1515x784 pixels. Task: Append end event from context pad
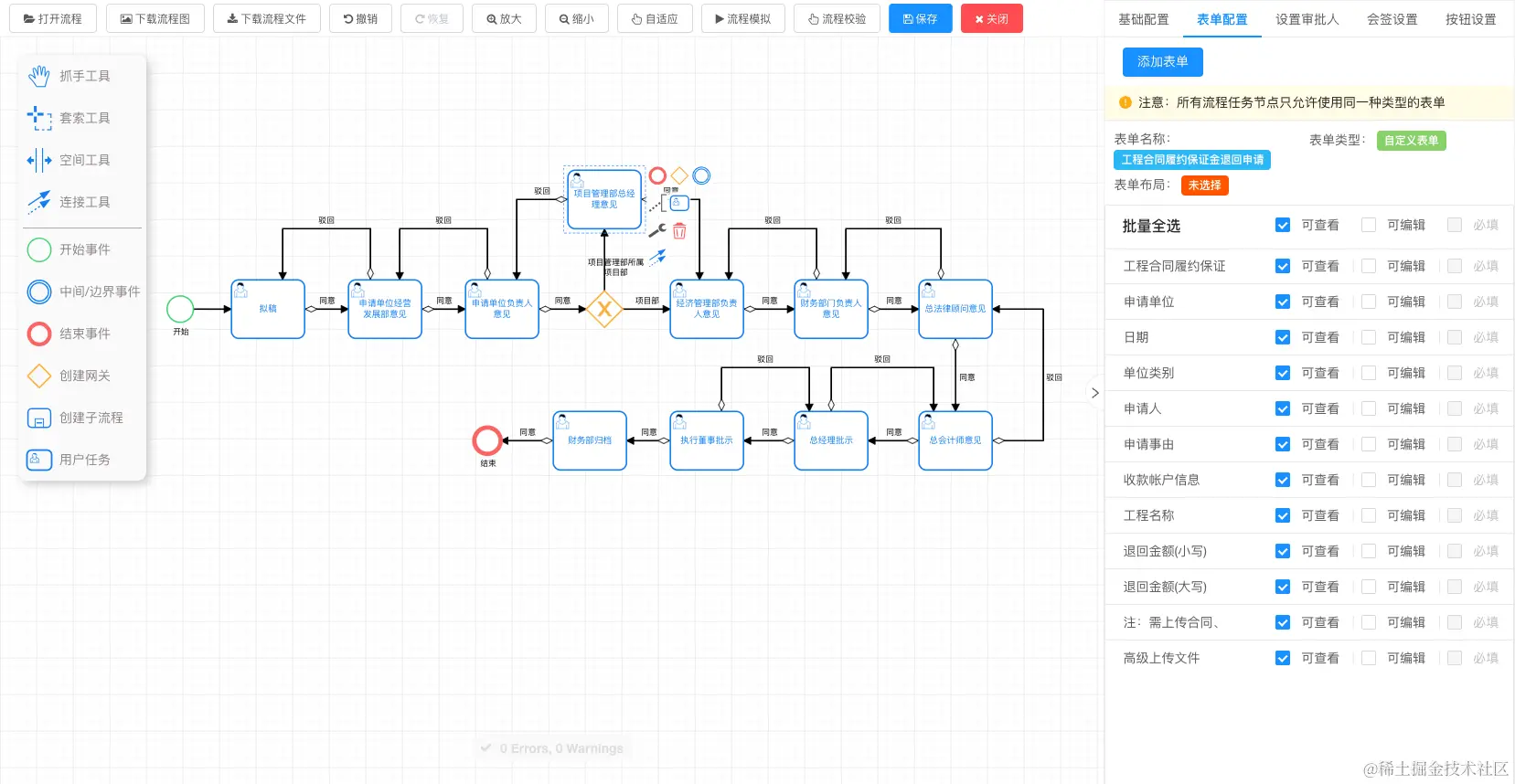pos(657,175)
